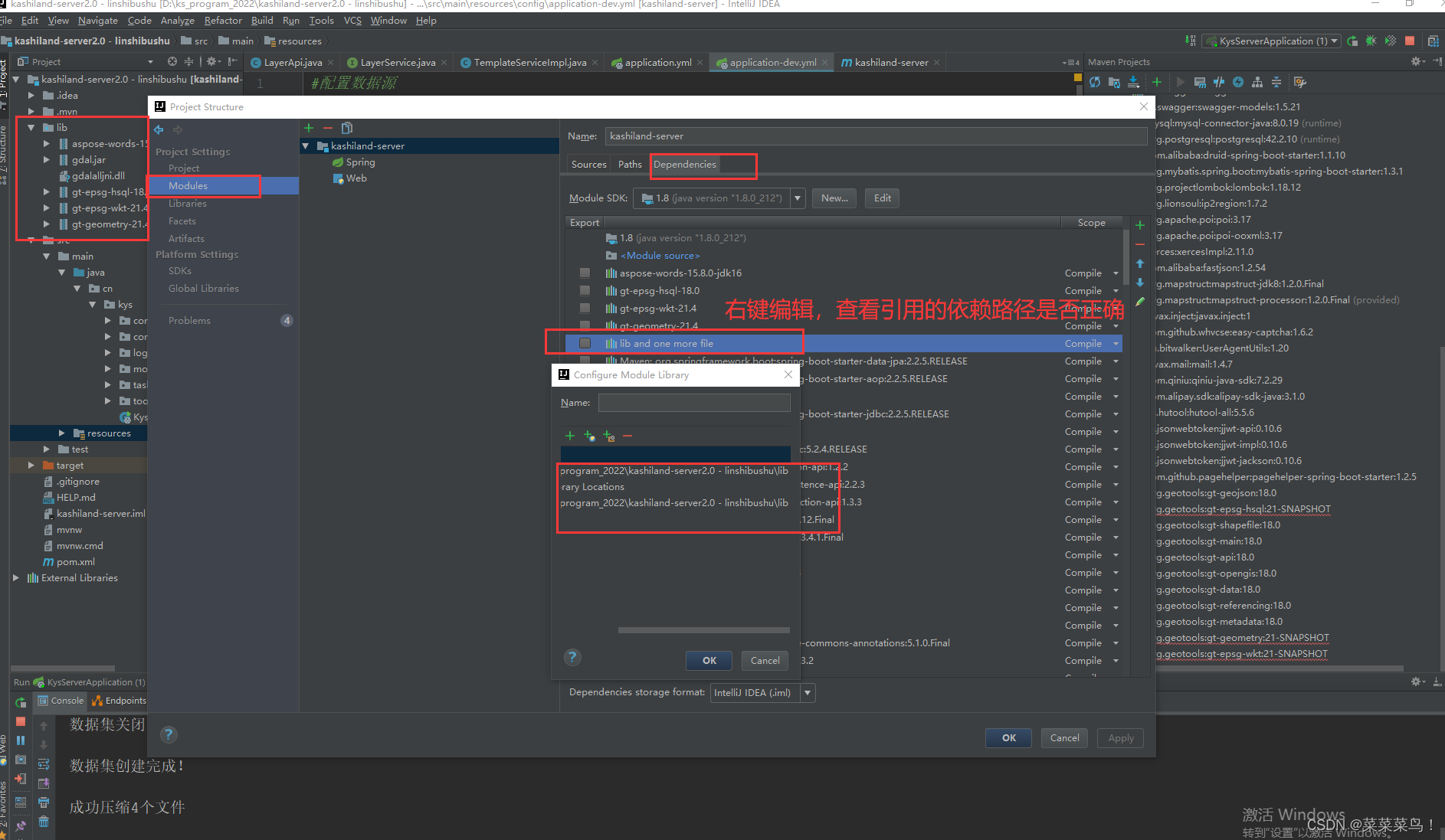The width and height of the screenshot is (1445, 840).
Task: Collapse lib folder in Project tree
Action: pyautogui.click(x=31, y=128)
